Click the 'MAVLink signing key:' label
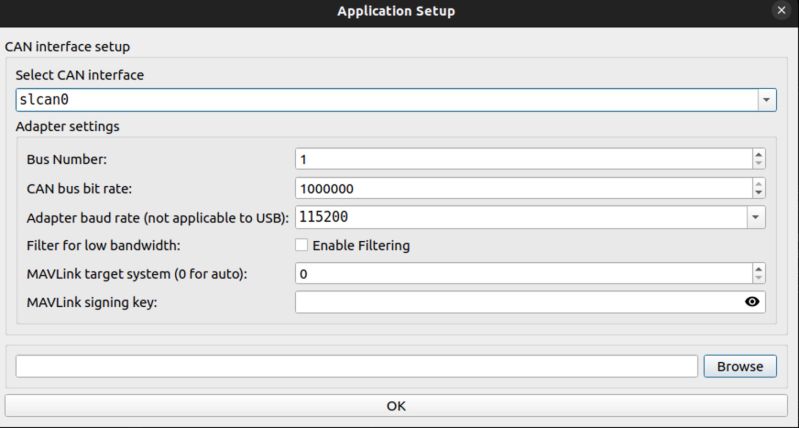799x428 pixels. click(92, 303)
